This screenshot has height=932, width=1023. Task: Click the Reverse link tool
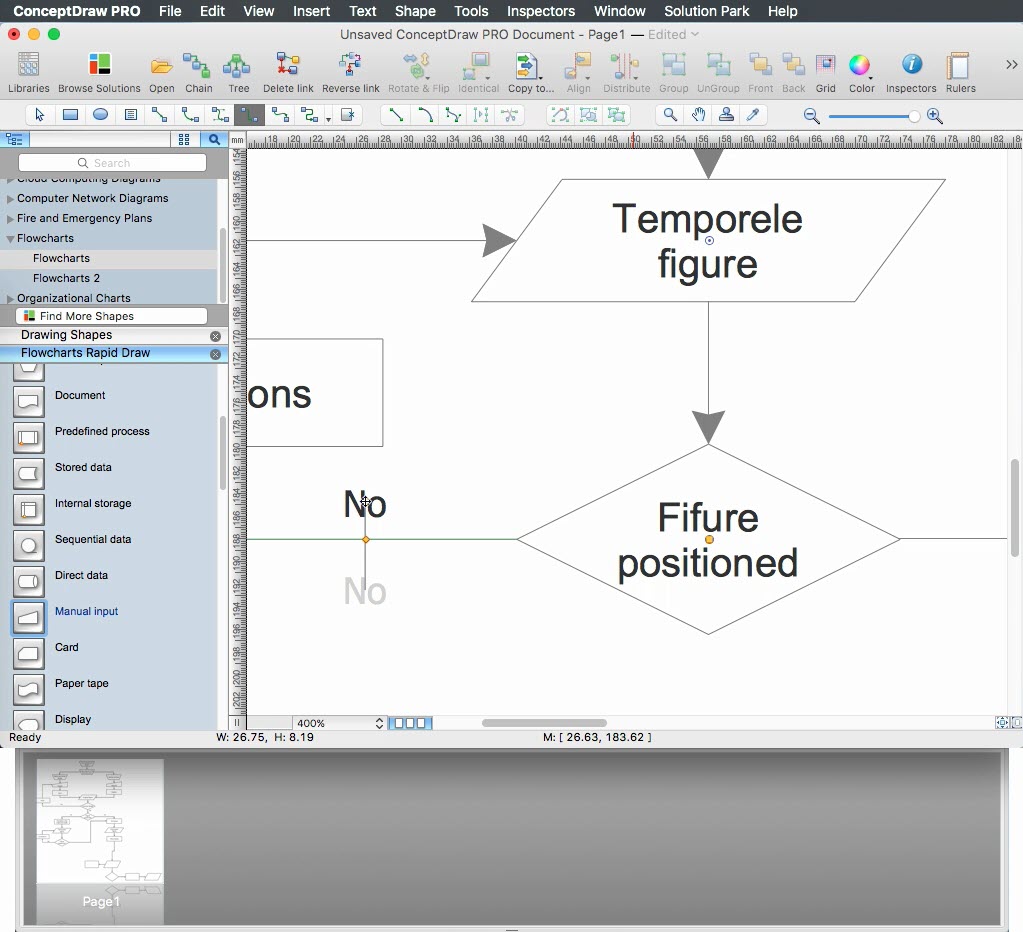(350, 65)
